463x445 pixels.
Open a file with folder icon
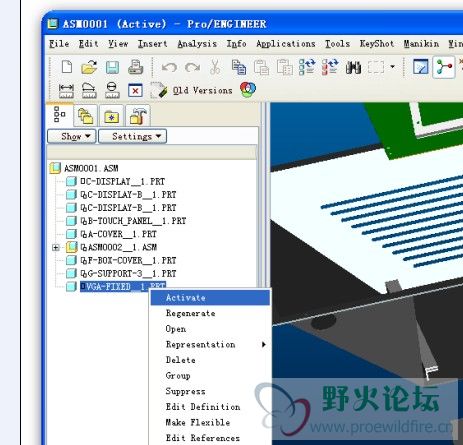(89, 67)
